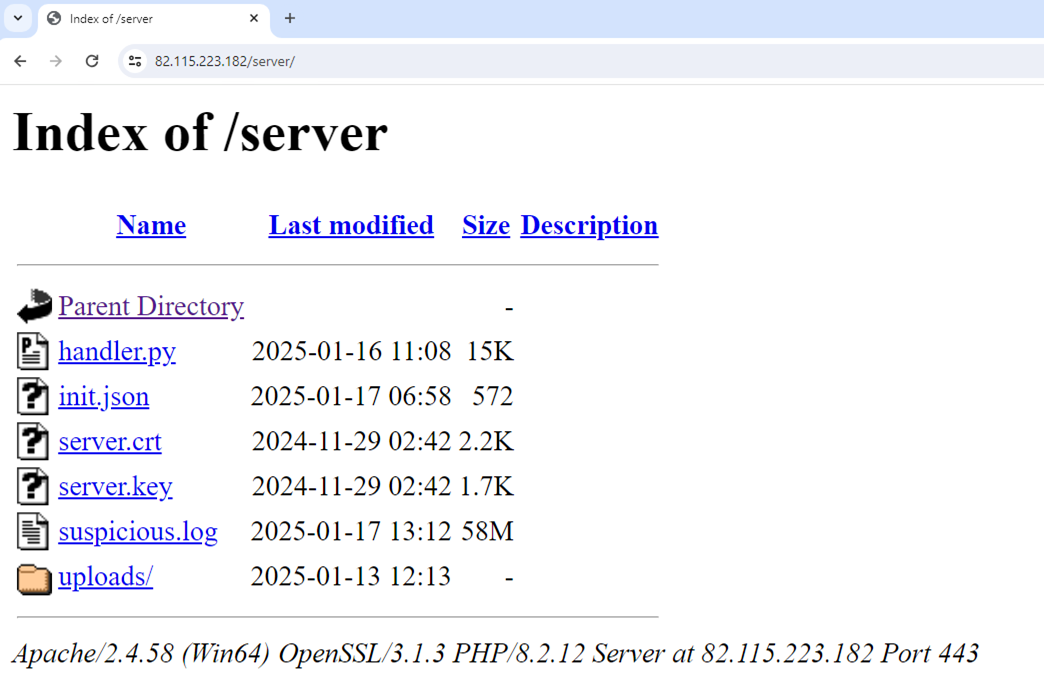Close the Index of /server tab

point(254,18)
